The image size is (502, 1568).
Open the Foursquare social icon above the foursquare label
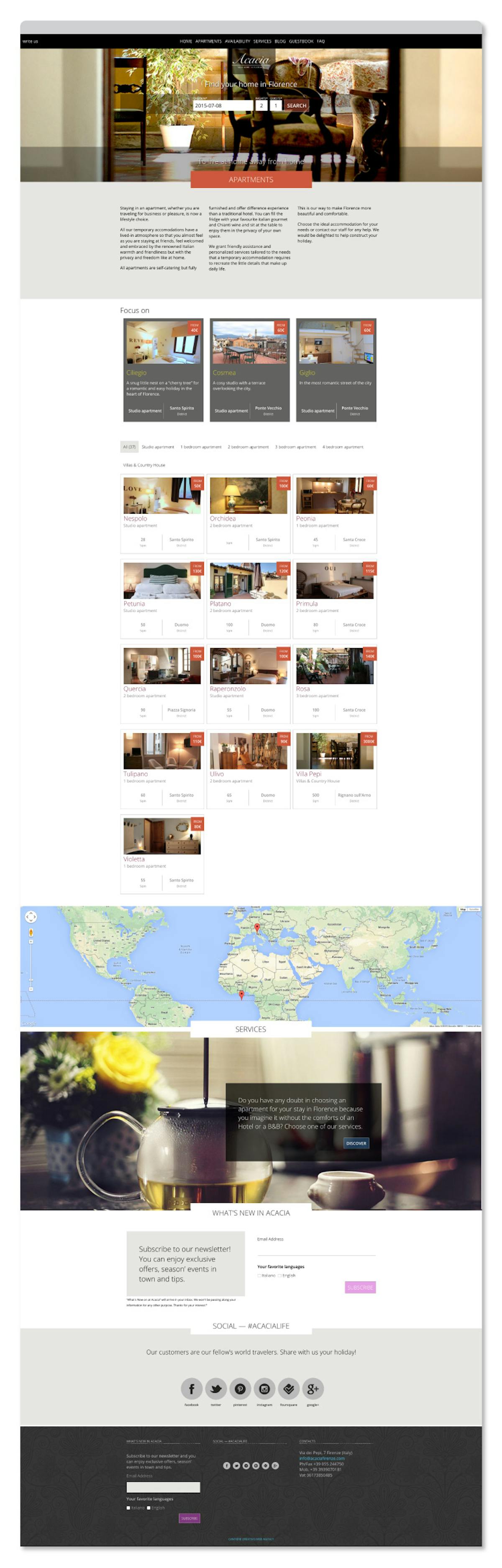coord(288,1389)
